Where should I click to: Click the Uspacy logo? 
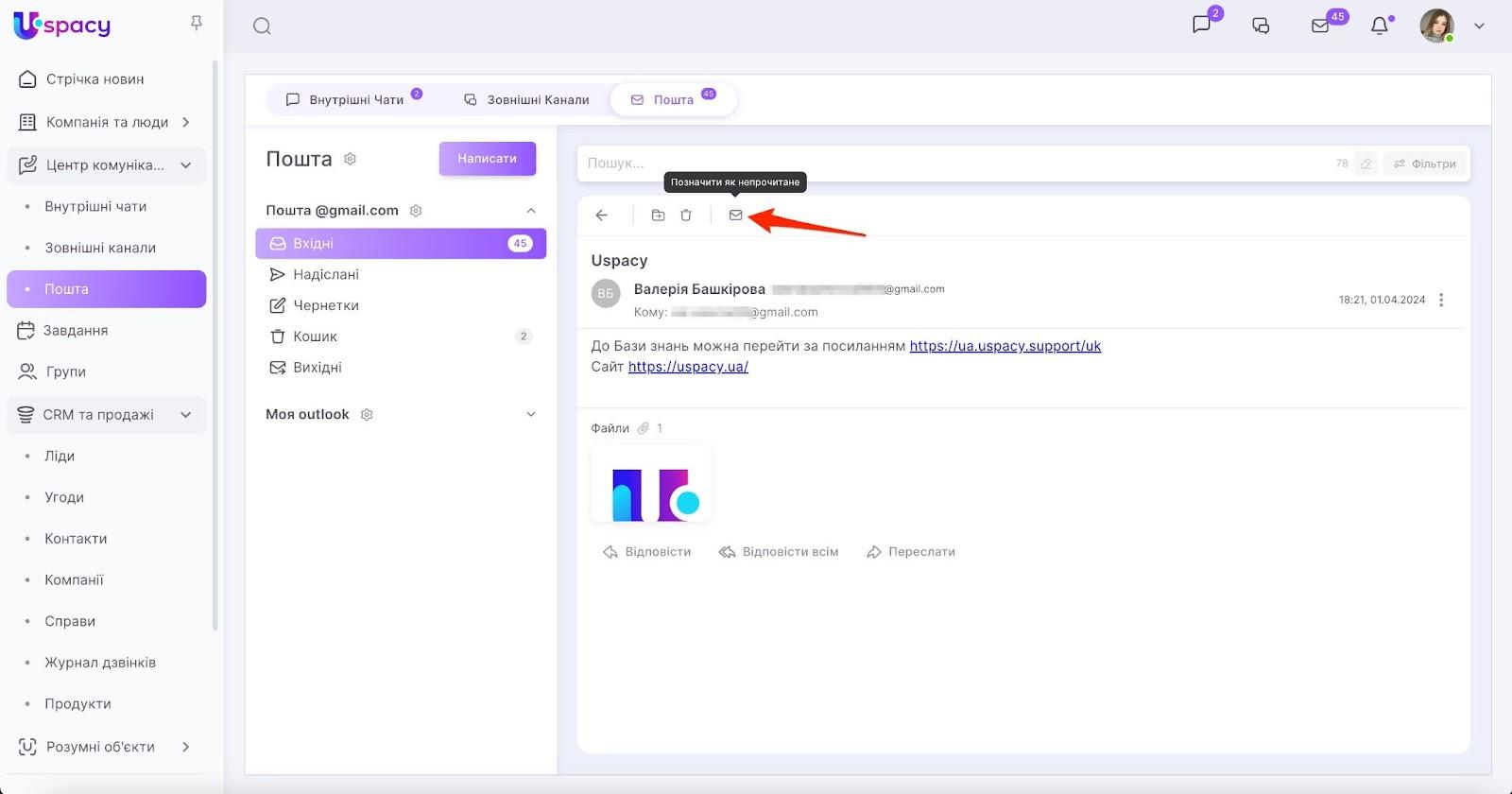point(62,26)
